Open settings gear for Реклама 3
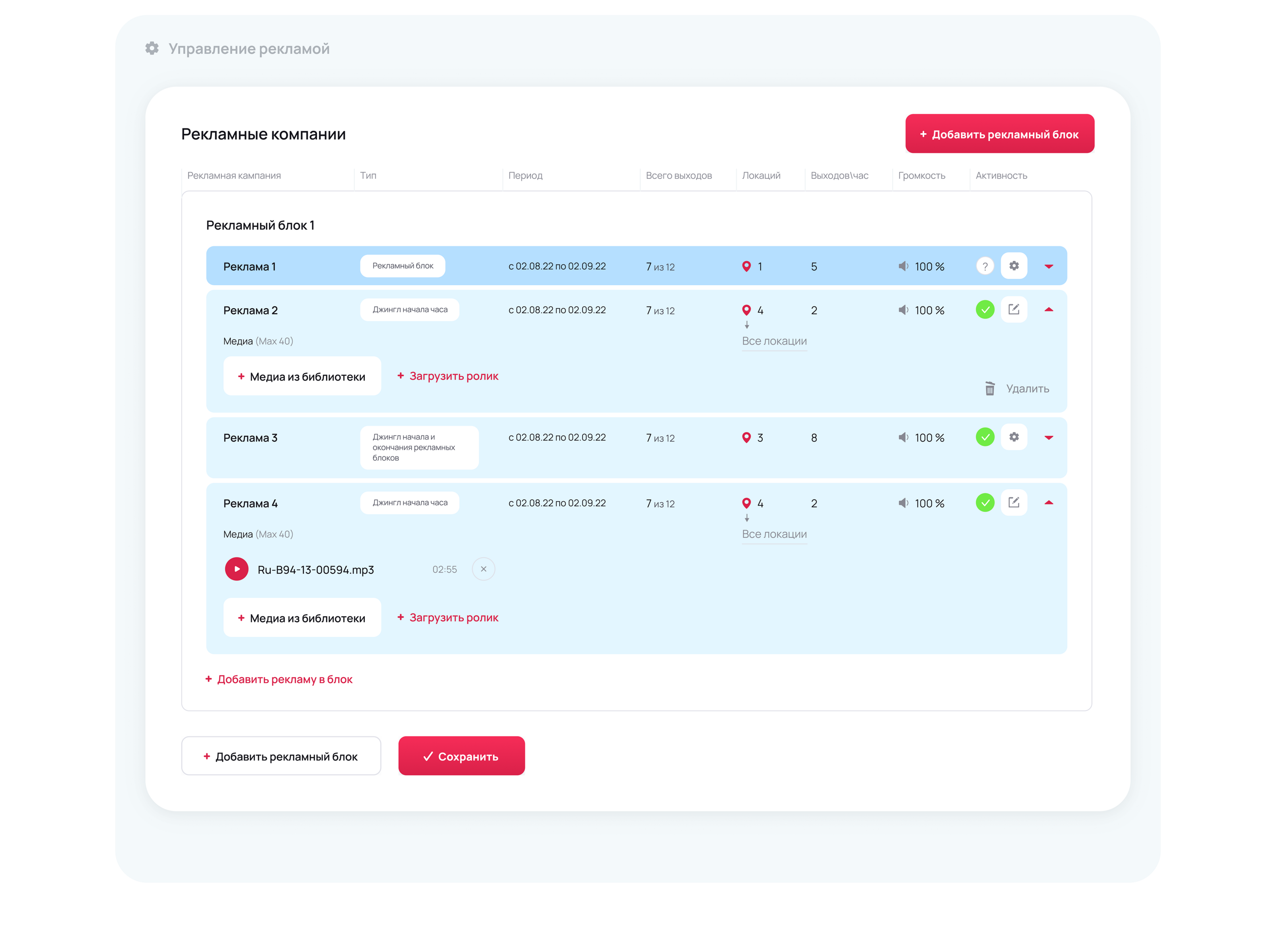This screenshot has width=1276, height=952. click(x=1013, y=437)
